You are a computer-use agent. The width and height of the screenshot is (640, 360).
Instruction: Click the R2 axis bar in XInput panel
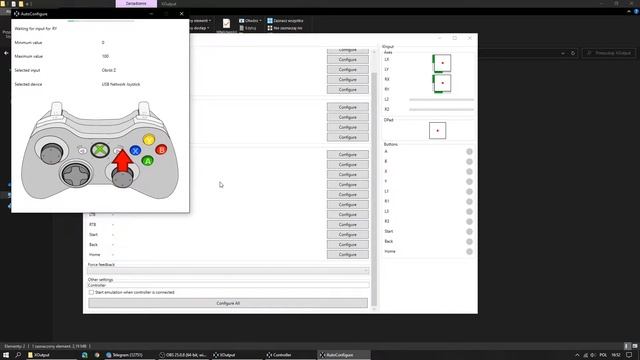click(x=442, y=109)
